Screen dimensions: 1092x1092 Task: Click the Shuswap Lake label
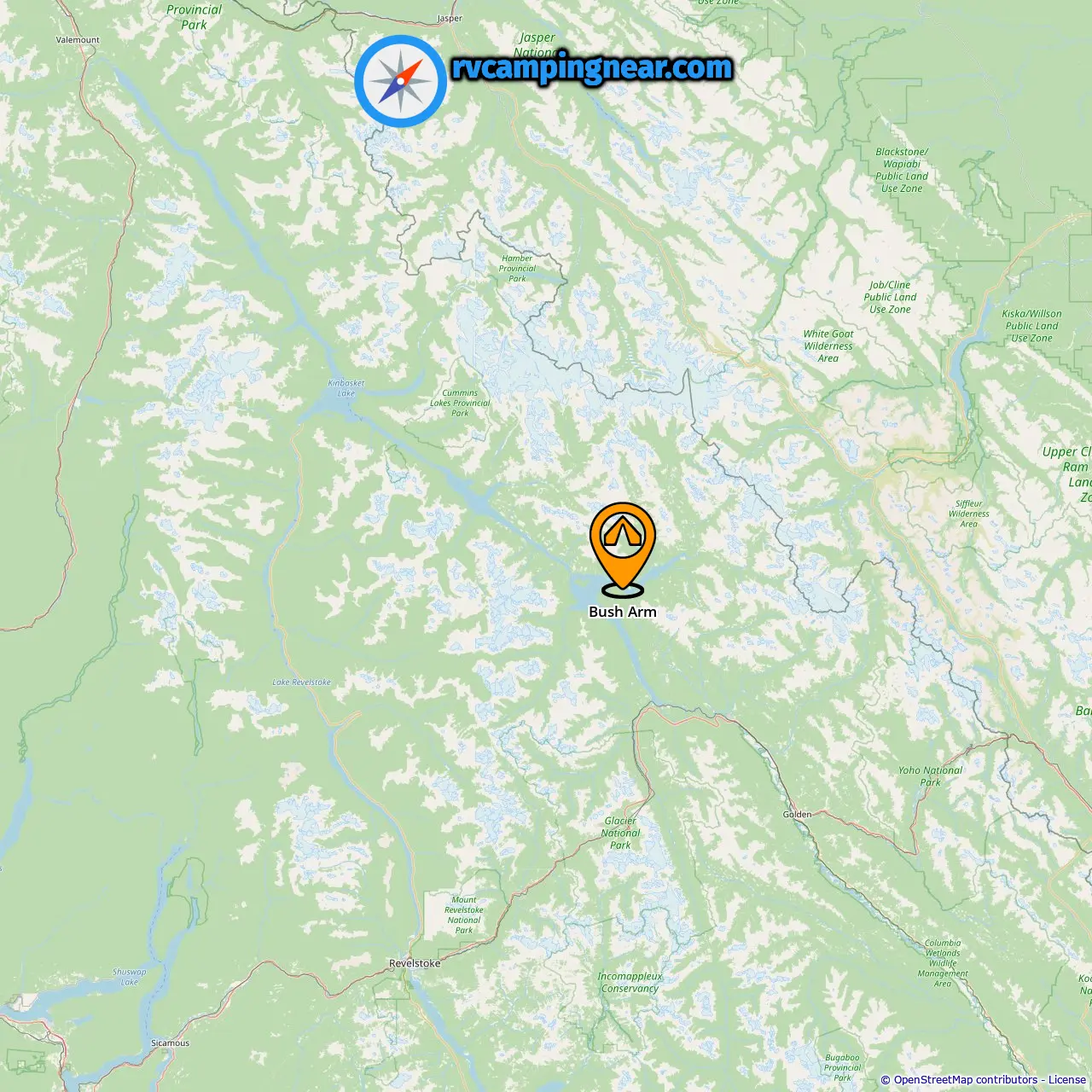[x=130, y=977]
